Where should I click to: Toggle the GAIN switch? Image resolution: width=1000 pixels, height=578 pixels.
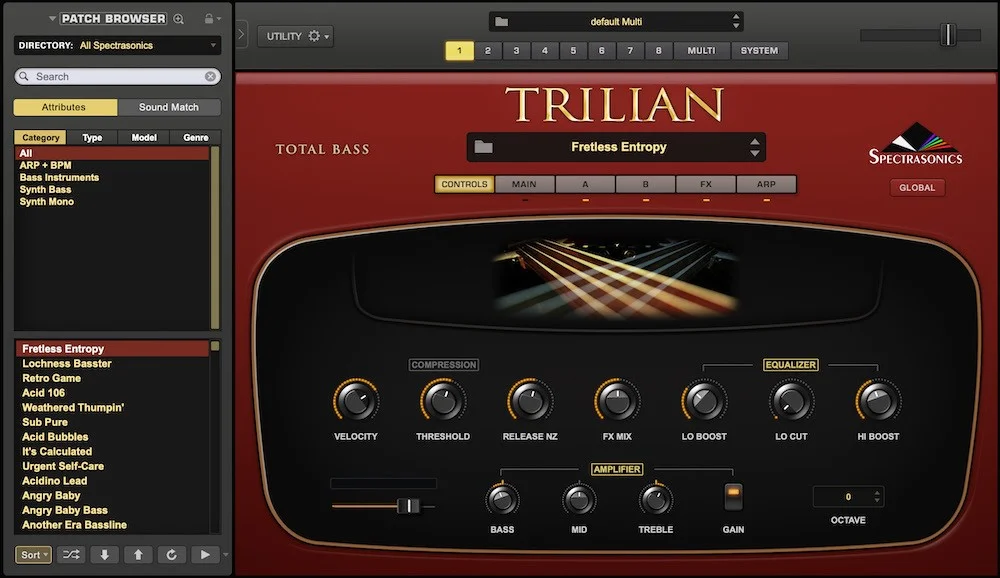[733, 498]
